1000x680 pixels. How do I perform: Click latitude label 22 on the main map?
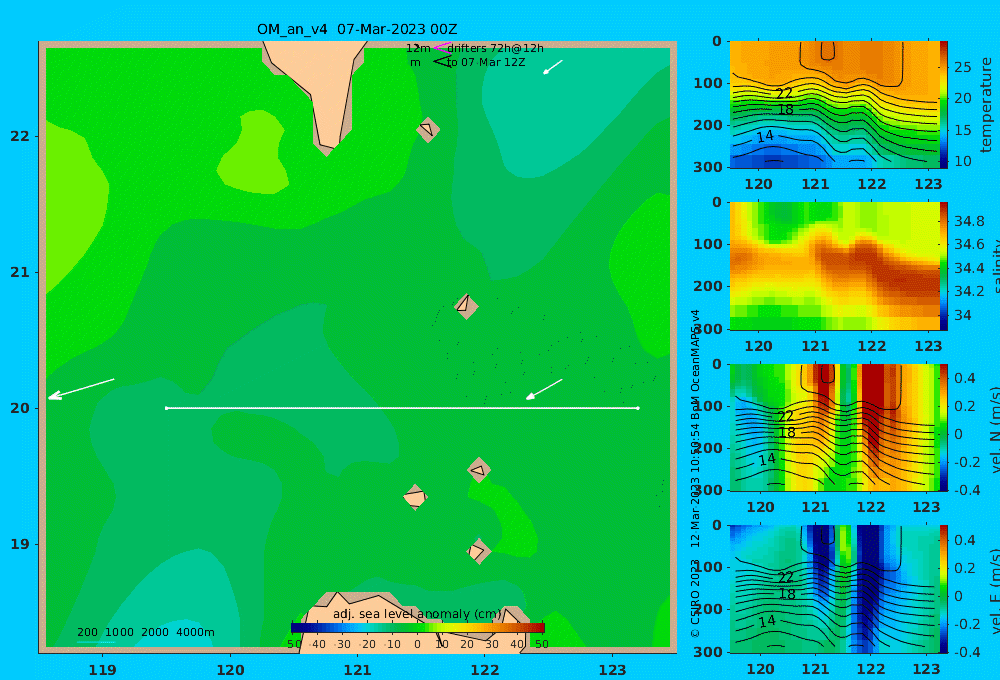coord(20,136)
